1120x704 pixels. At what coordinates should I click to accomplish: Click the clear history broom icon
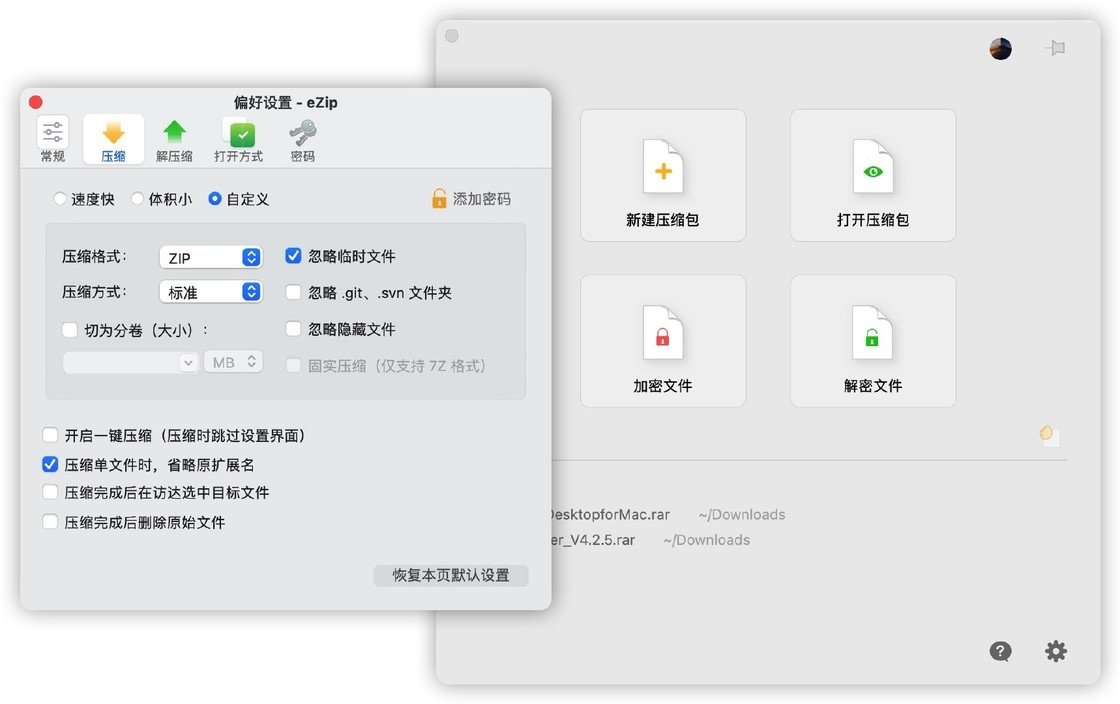1049,435
